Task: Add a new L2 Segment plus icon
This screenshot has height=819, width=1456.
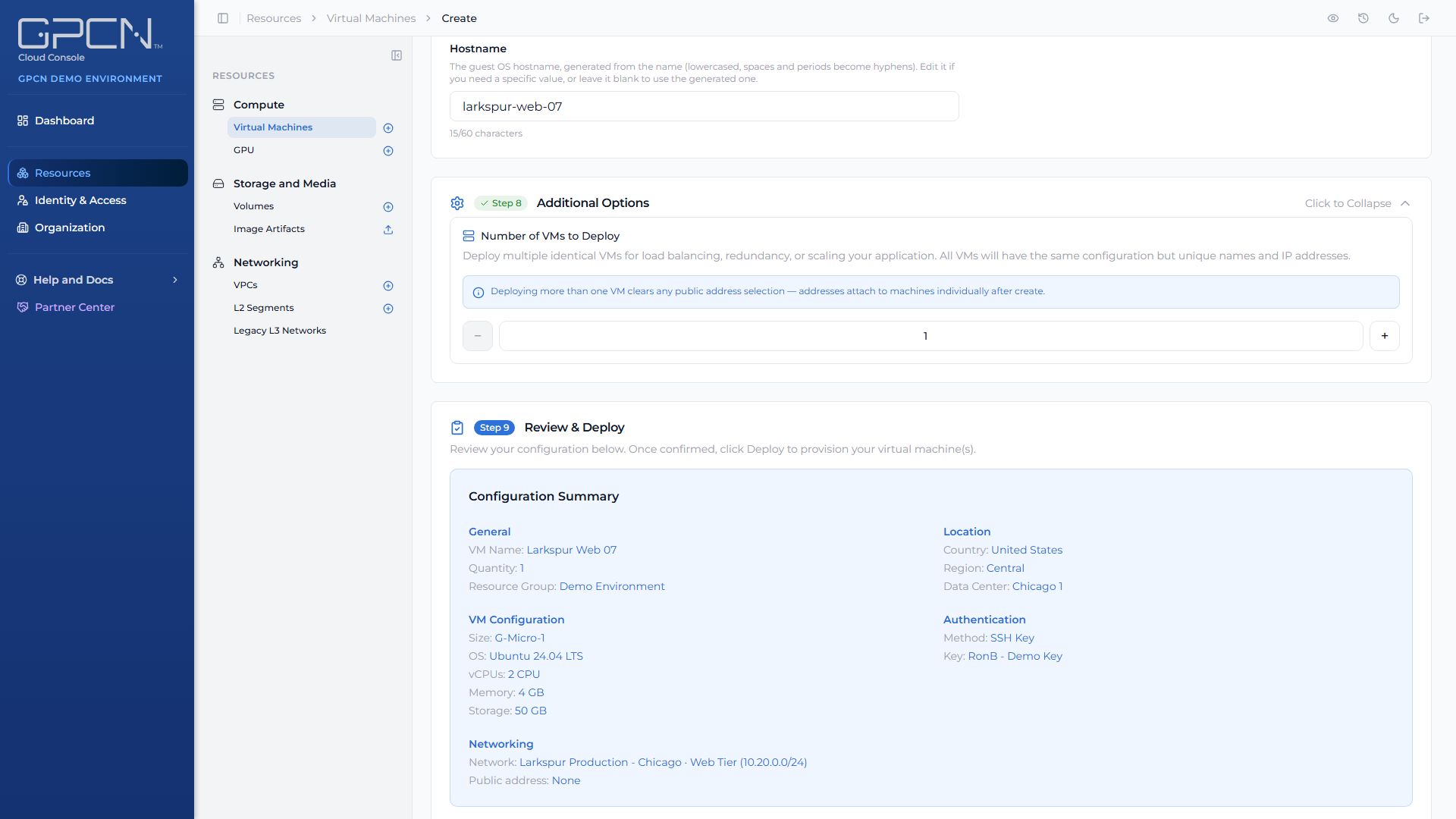Action: (388, 309)
